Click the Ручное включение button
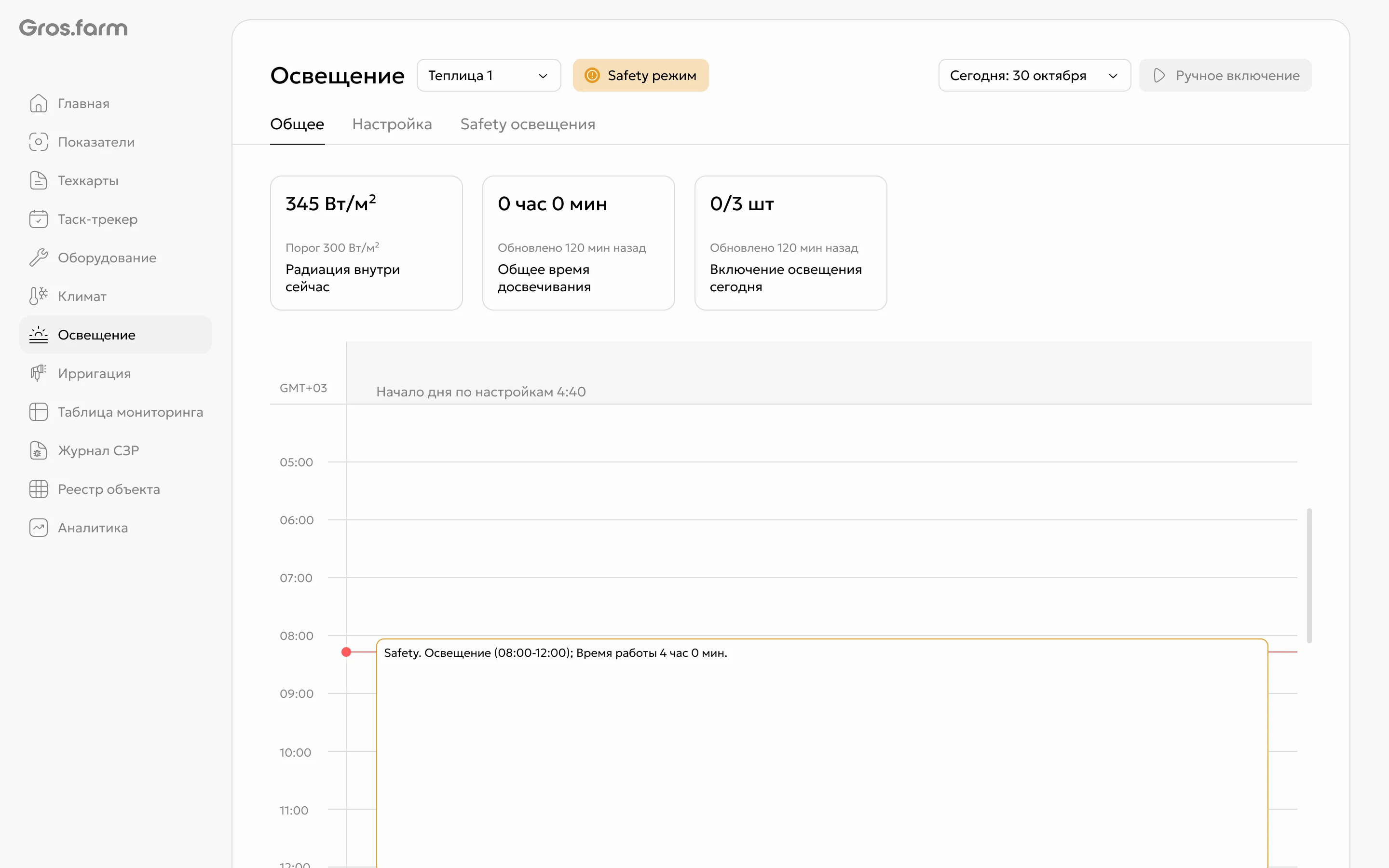1389x868 pixels. (1225, 75)
